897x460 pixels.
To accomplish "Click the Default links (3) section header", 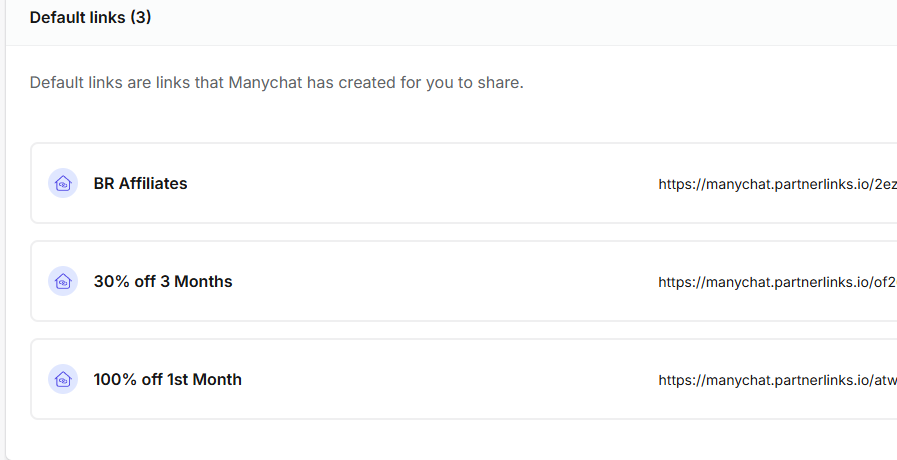I will [90, 17].
